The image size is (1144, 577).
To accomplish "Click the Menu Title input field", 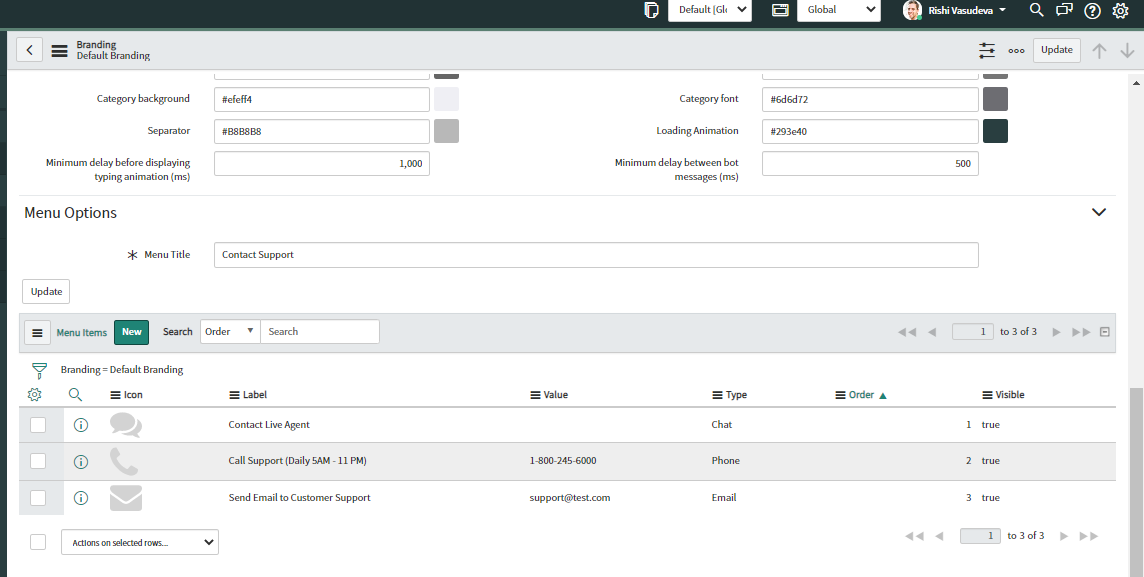I will (x=596, y=255).
